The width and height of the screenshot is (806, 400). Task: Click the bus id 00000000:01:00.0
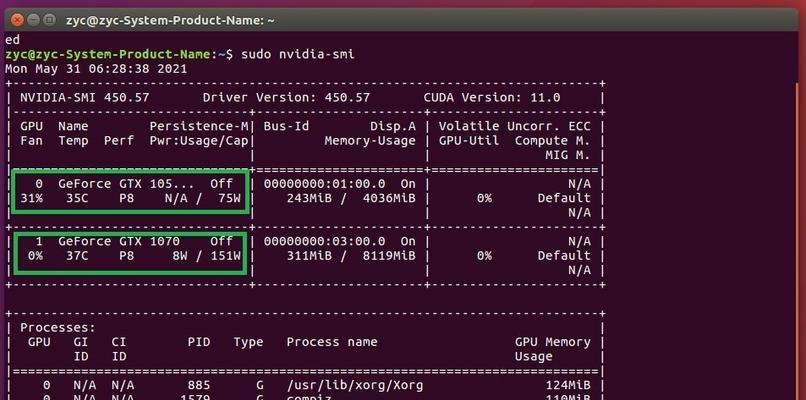(324, 184)
